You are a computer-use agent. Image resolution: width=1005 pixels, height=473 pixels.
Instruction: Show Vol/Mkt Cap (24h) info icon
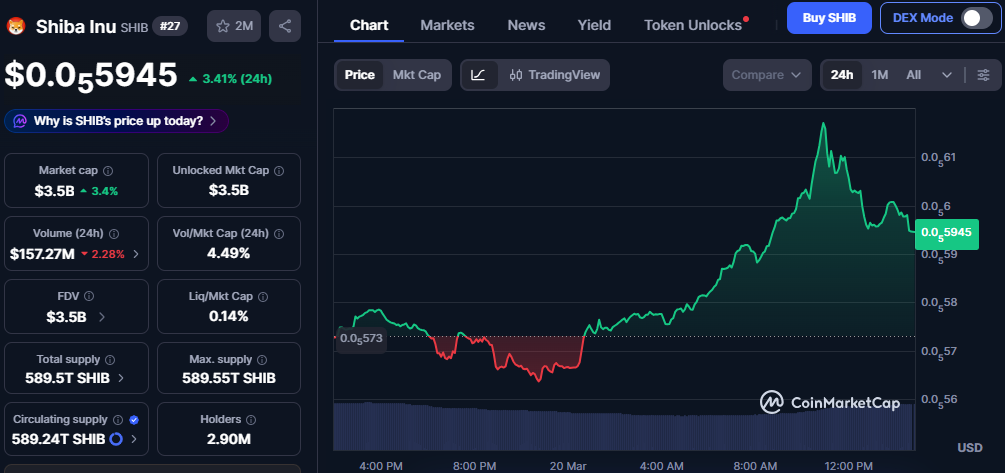point(279,234)
